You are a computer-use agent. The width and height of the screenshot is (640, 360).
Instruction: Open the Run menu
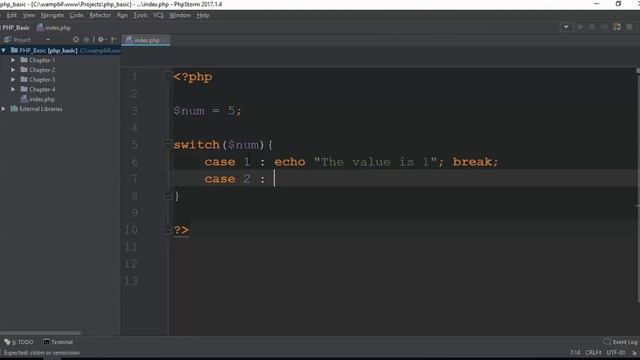click(x=122, y=15)
